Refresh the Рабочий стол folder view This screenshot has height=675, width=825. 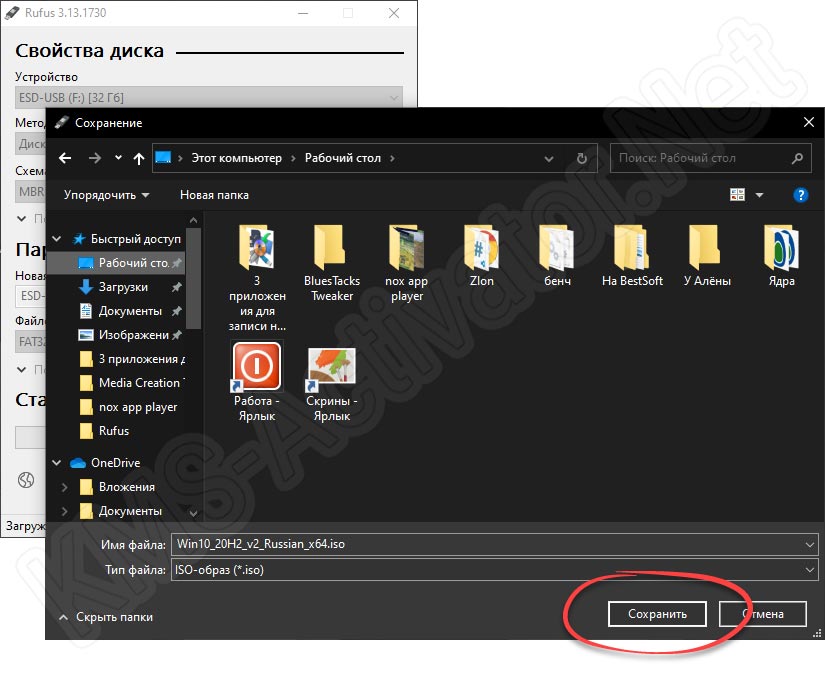[x=581, y=158]
